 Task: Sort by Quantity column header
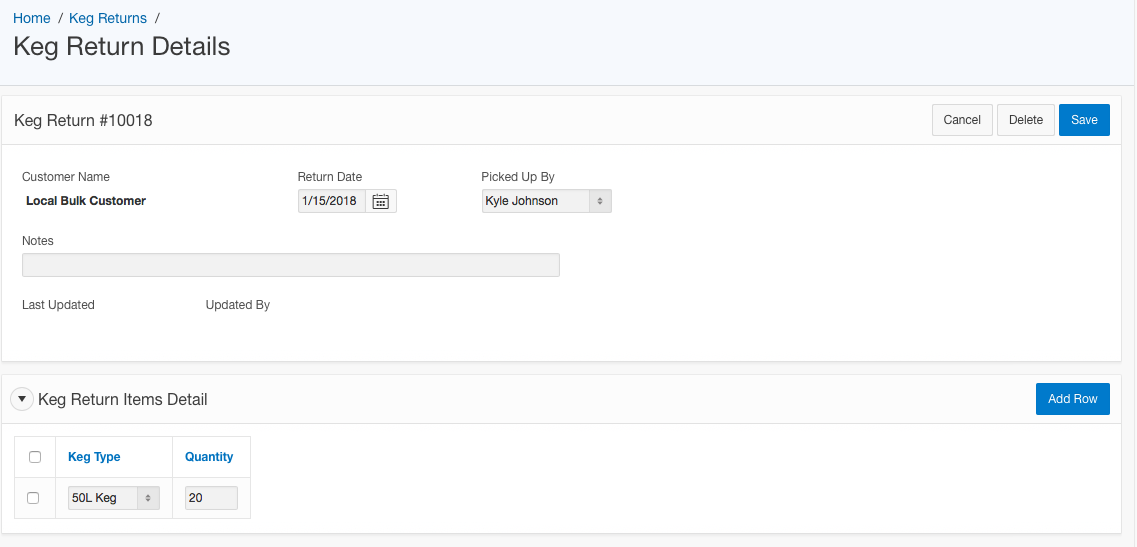(x=209, y=457)
